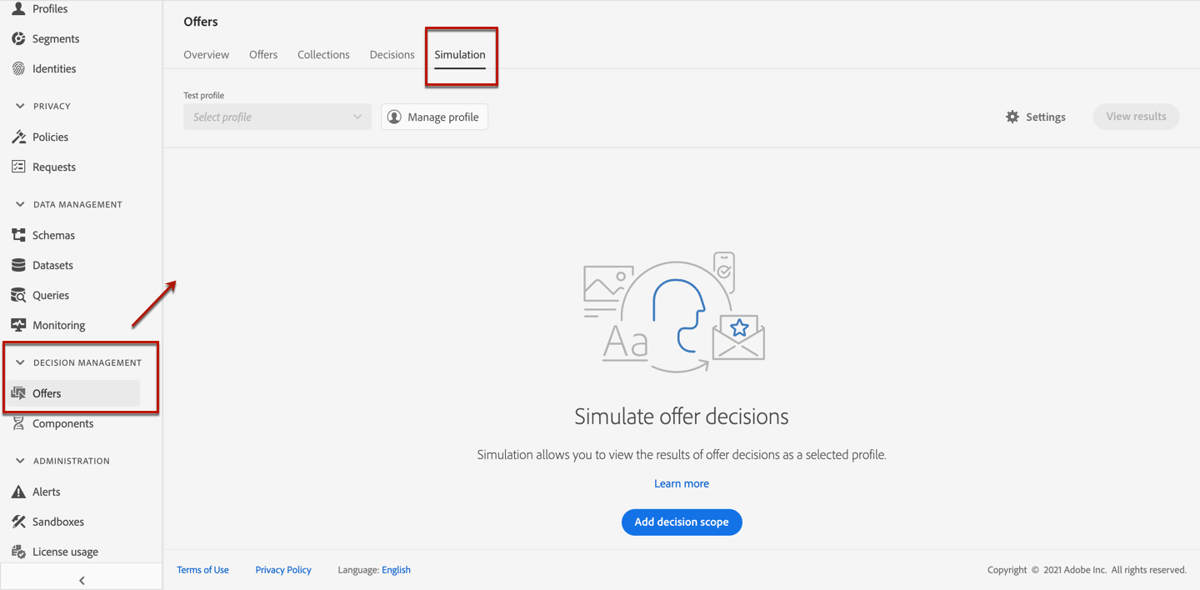Image resolution: width=1200 pixels, height=590 pixels.
Task: Switch to the Overview tab
Action: (x=206, y=54)
